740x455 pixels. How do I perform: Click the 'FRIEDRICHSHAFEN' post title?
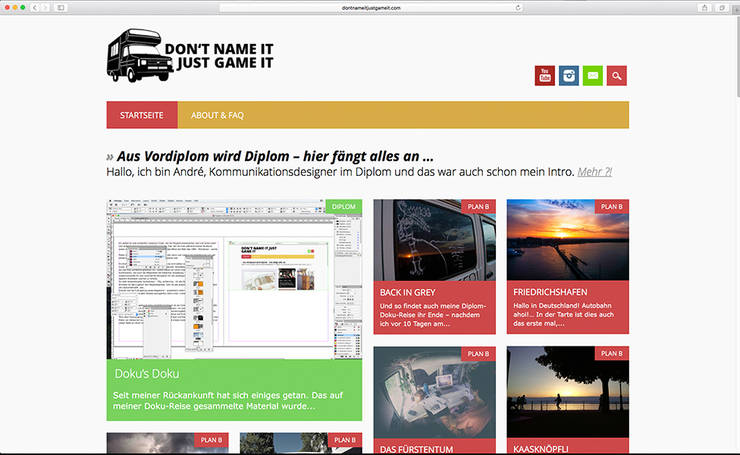(550, 292)
